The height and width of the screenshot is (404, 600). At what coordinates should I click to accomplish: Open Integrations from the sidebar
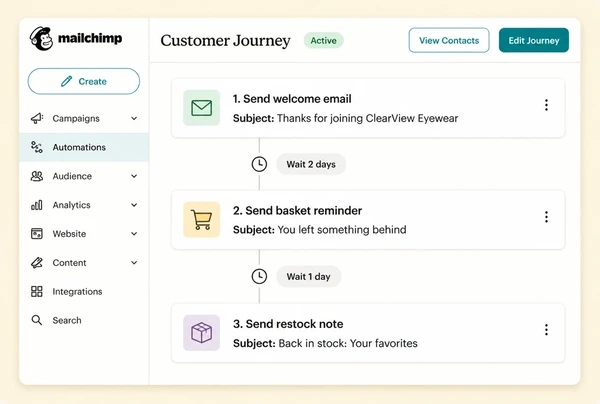pyautogui.click(x=84, y=292)
